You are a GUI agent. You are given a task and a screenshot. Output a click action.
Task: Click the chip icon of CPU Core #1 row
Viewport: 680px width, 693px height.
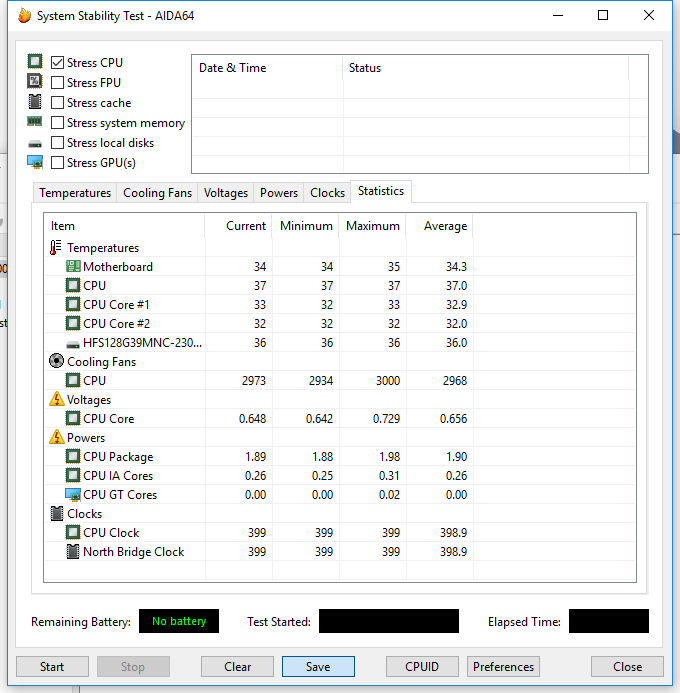(x=73, y=305)
